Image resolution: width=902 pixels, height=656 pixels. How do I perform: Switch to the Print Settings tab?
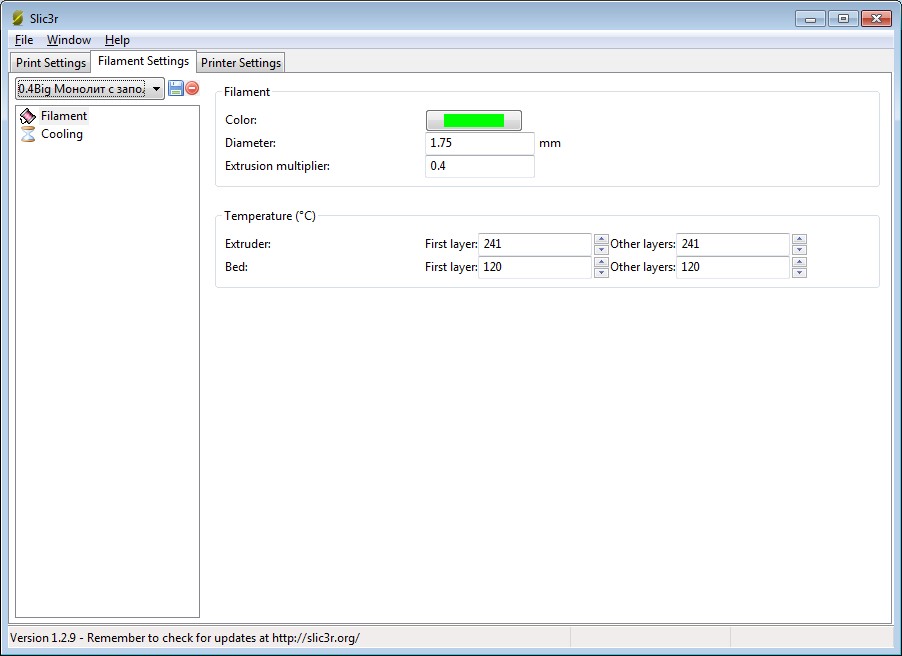[x=51, y=63]
